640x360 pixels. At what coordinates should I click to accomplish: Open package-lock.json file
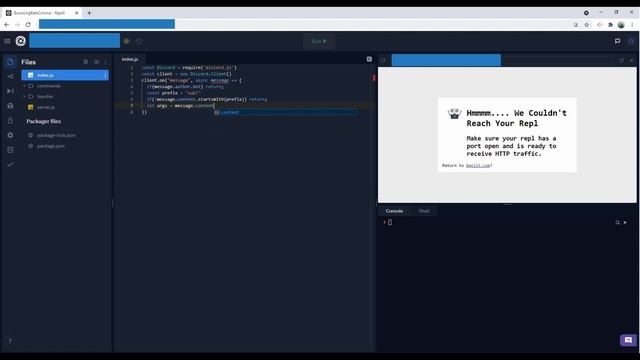tap(56, 135)
